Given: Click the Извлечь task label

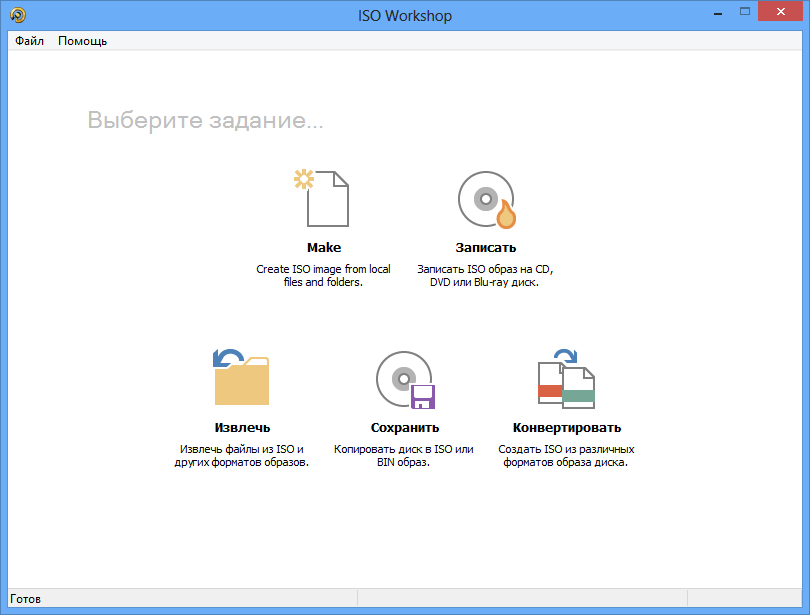Looking at the screenshot, I should (242, 427).
